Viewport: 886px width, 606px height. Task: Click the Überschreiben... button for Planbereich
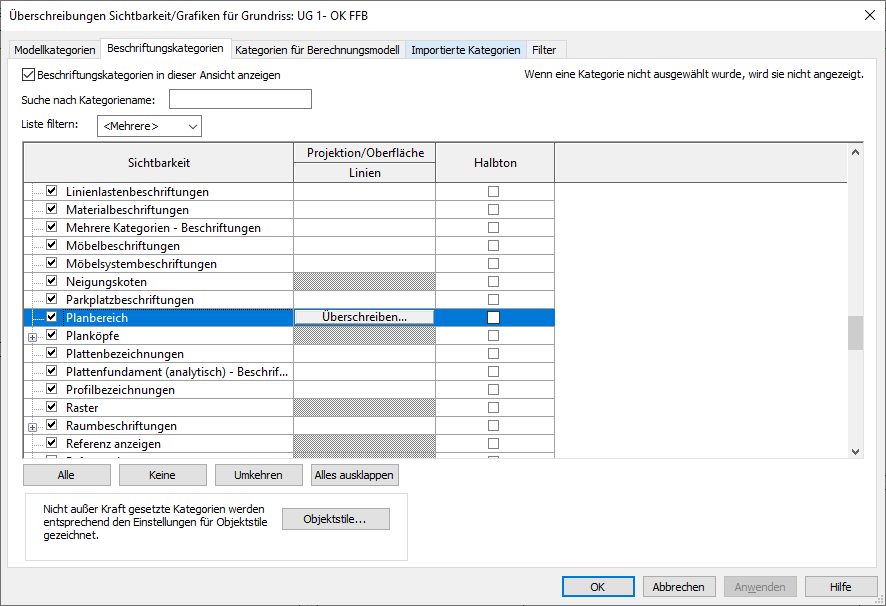[x=364, y=317]
